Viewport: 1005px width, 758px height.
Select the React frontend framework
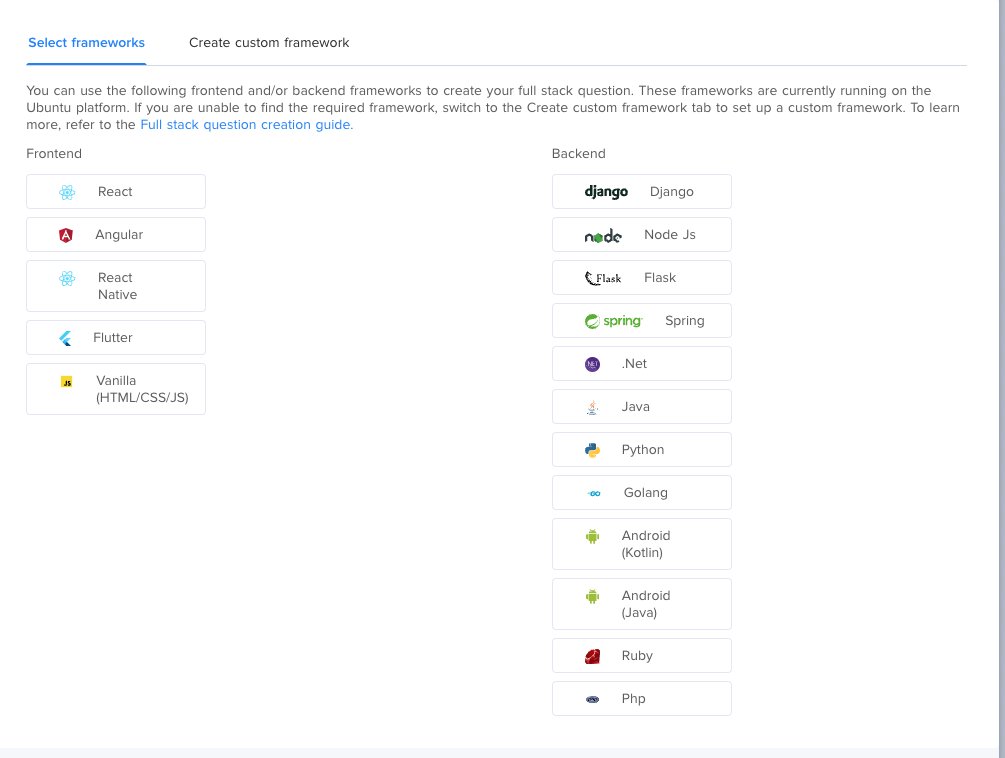click(x=116, y=192)
